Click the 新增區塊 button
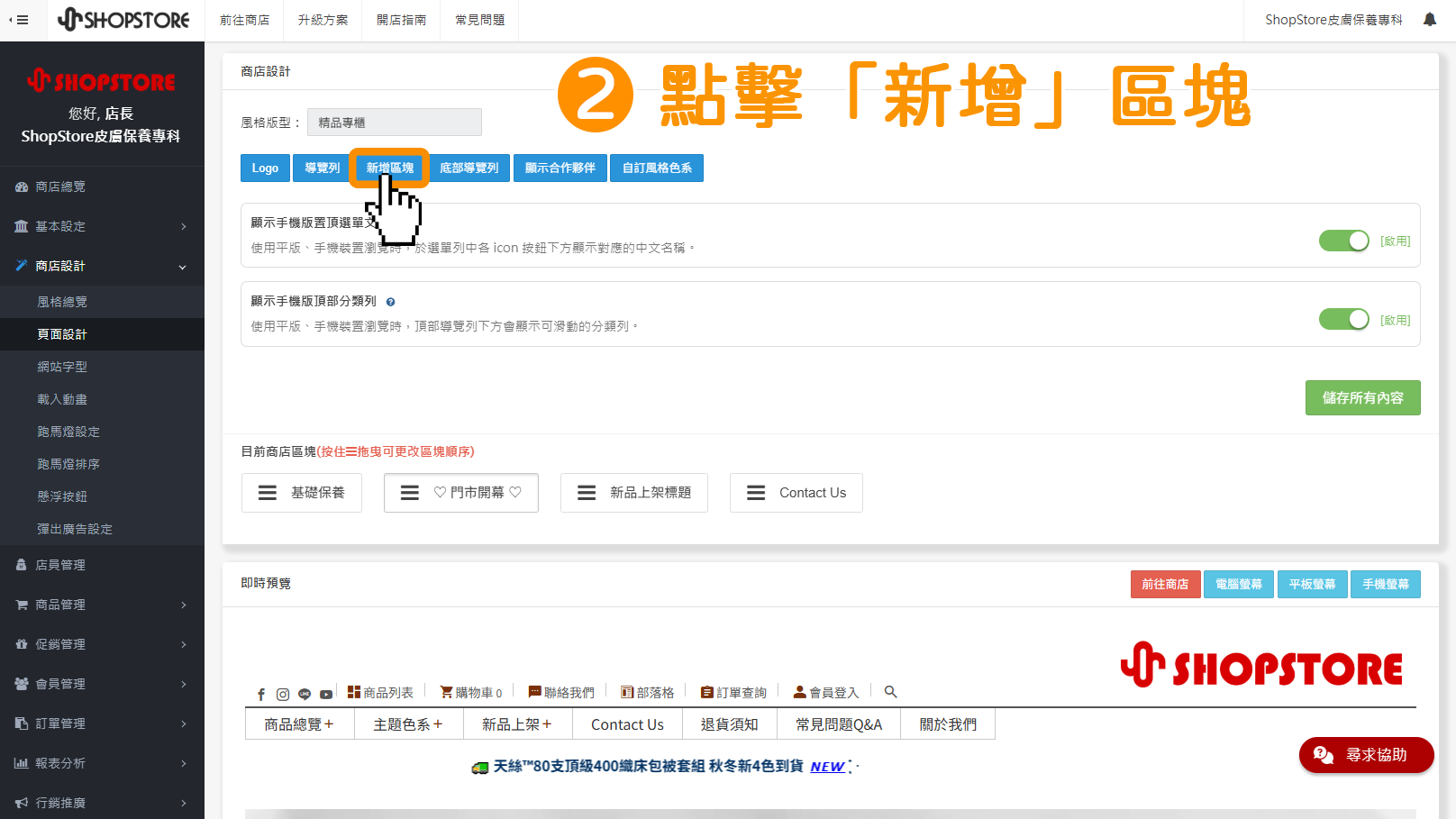Viewport: 1456px width, 819px height. [x=389, y=168]
